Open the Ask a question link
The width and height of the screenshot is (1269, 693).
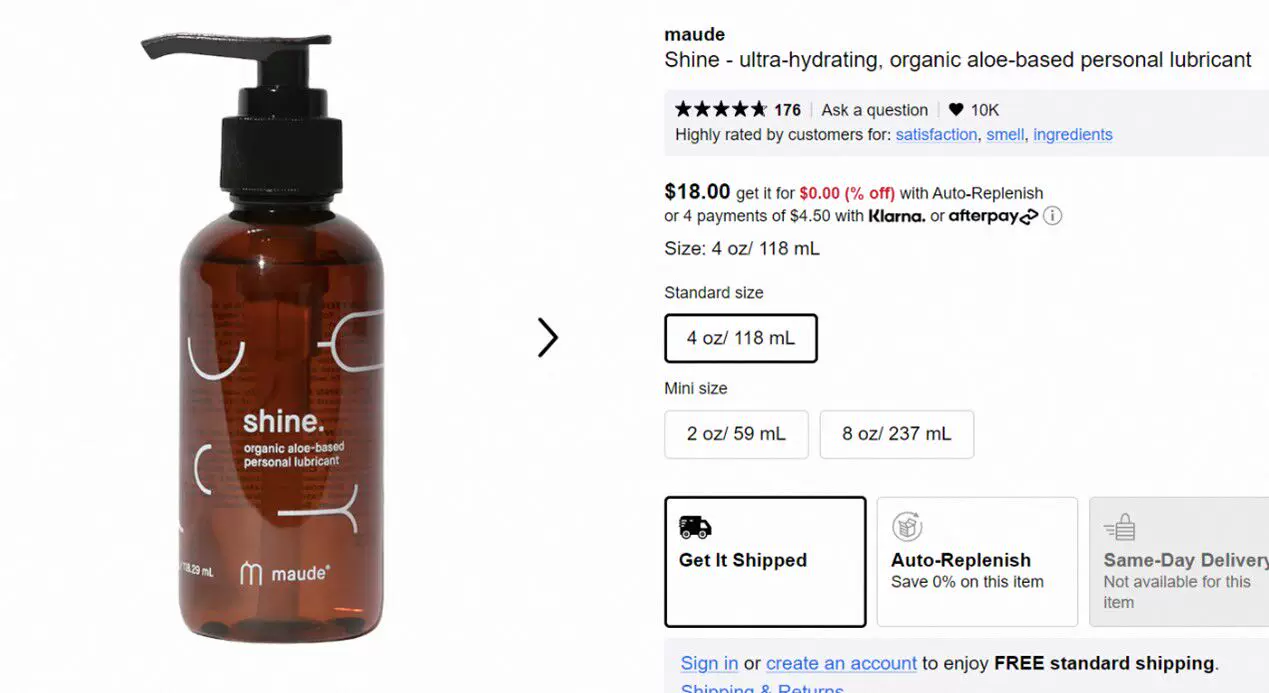tap(875, 110)
